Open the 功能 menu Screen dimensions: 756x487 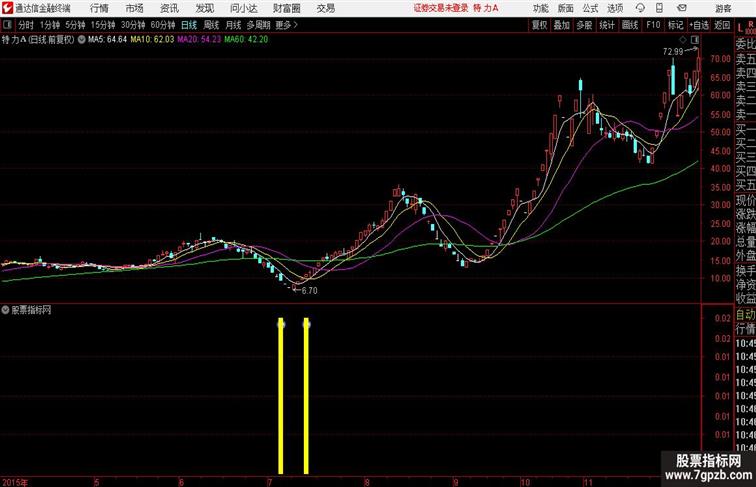540,8
